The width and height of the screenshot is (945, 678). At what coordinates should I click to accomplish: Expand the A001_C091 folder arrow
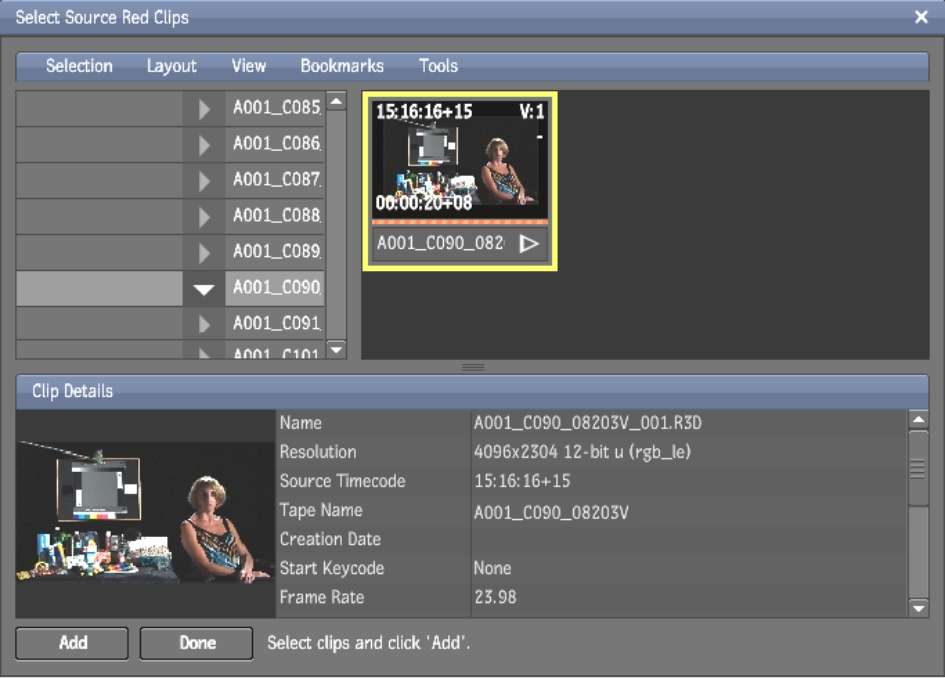[204, 325]
